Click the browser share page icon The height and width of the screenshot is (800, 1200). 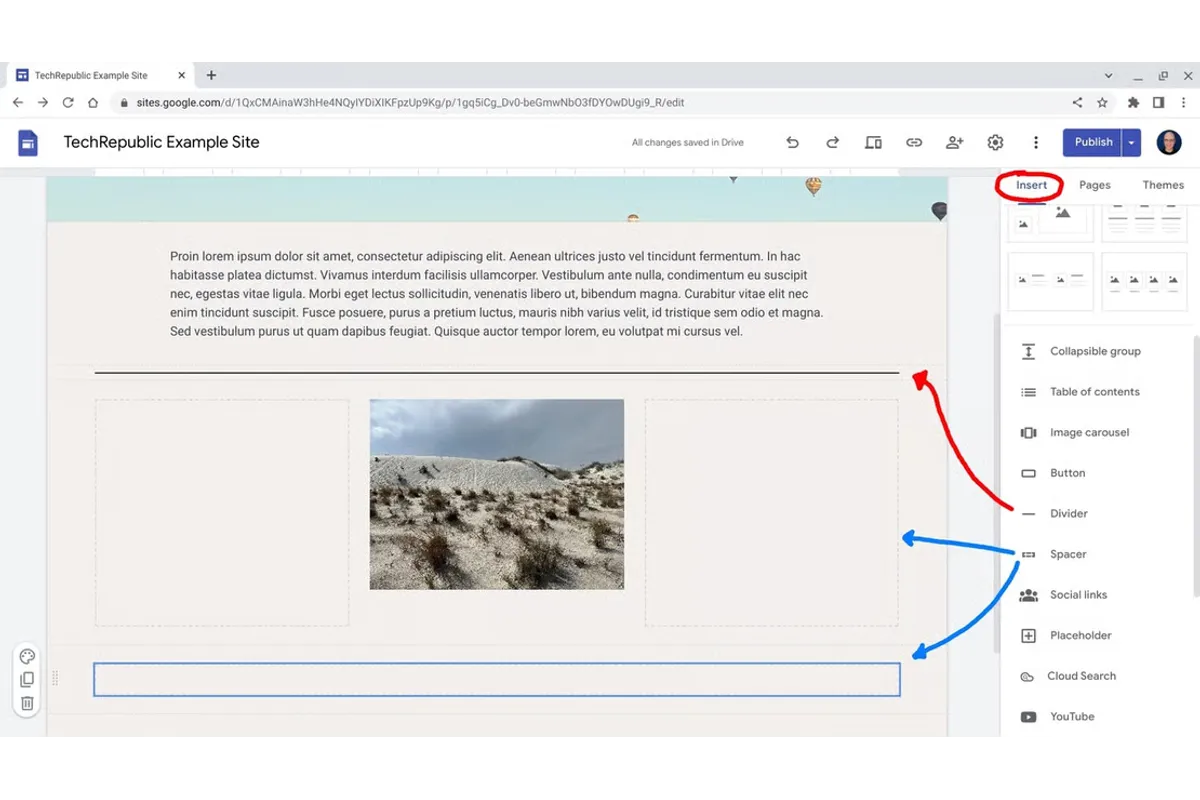pos(1077,102)
